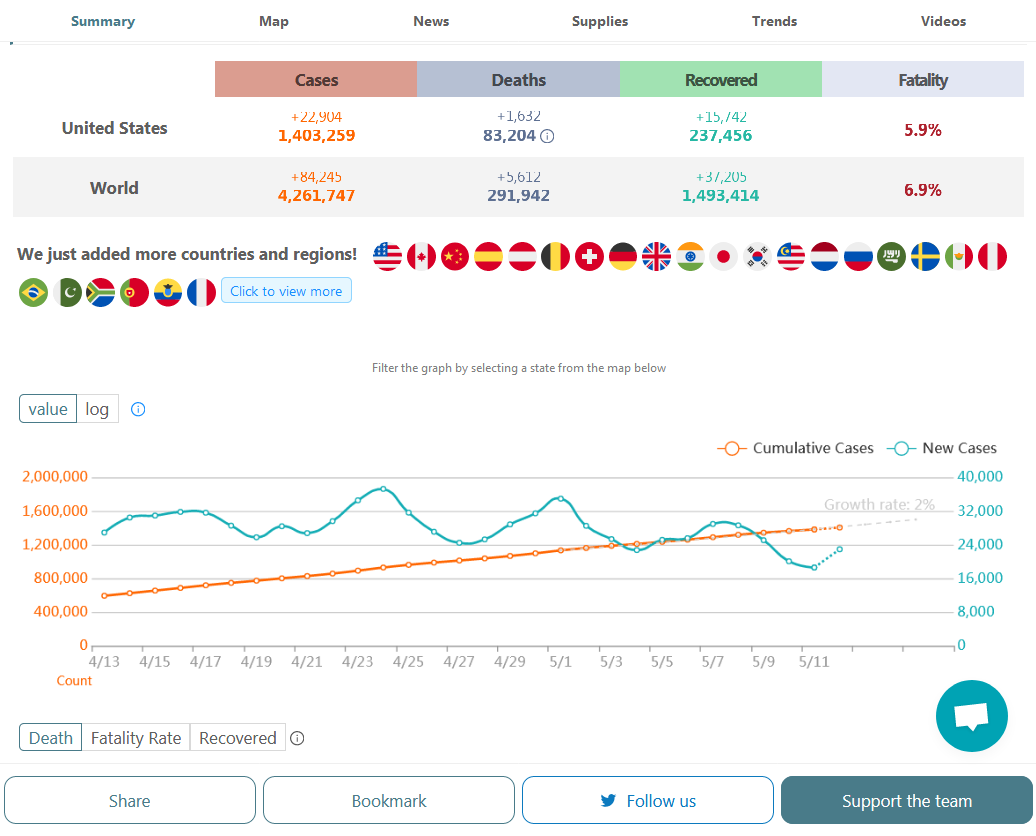Screen dimensions: 1036x836
Task: Click the New Cases peak point at 5/1
Action: [560, 498]
